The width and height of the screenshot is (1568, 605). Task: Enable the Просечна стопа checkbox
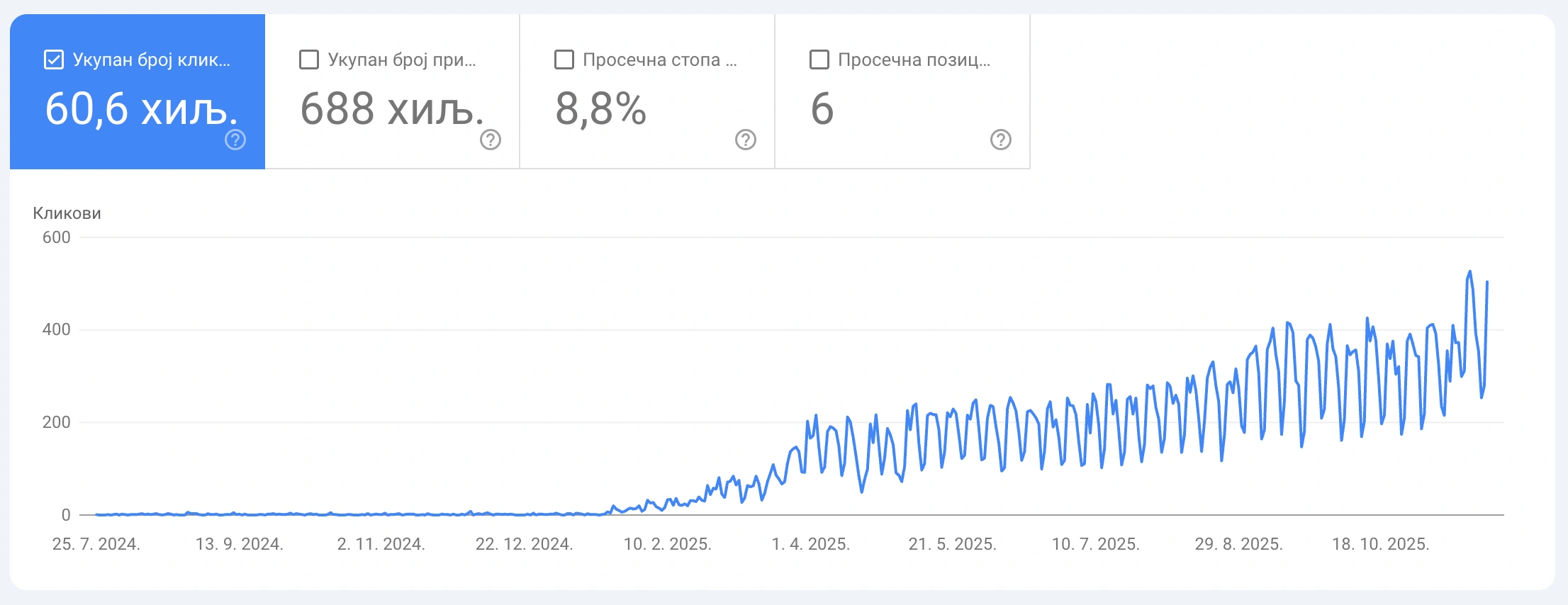(x=564, y=60)
